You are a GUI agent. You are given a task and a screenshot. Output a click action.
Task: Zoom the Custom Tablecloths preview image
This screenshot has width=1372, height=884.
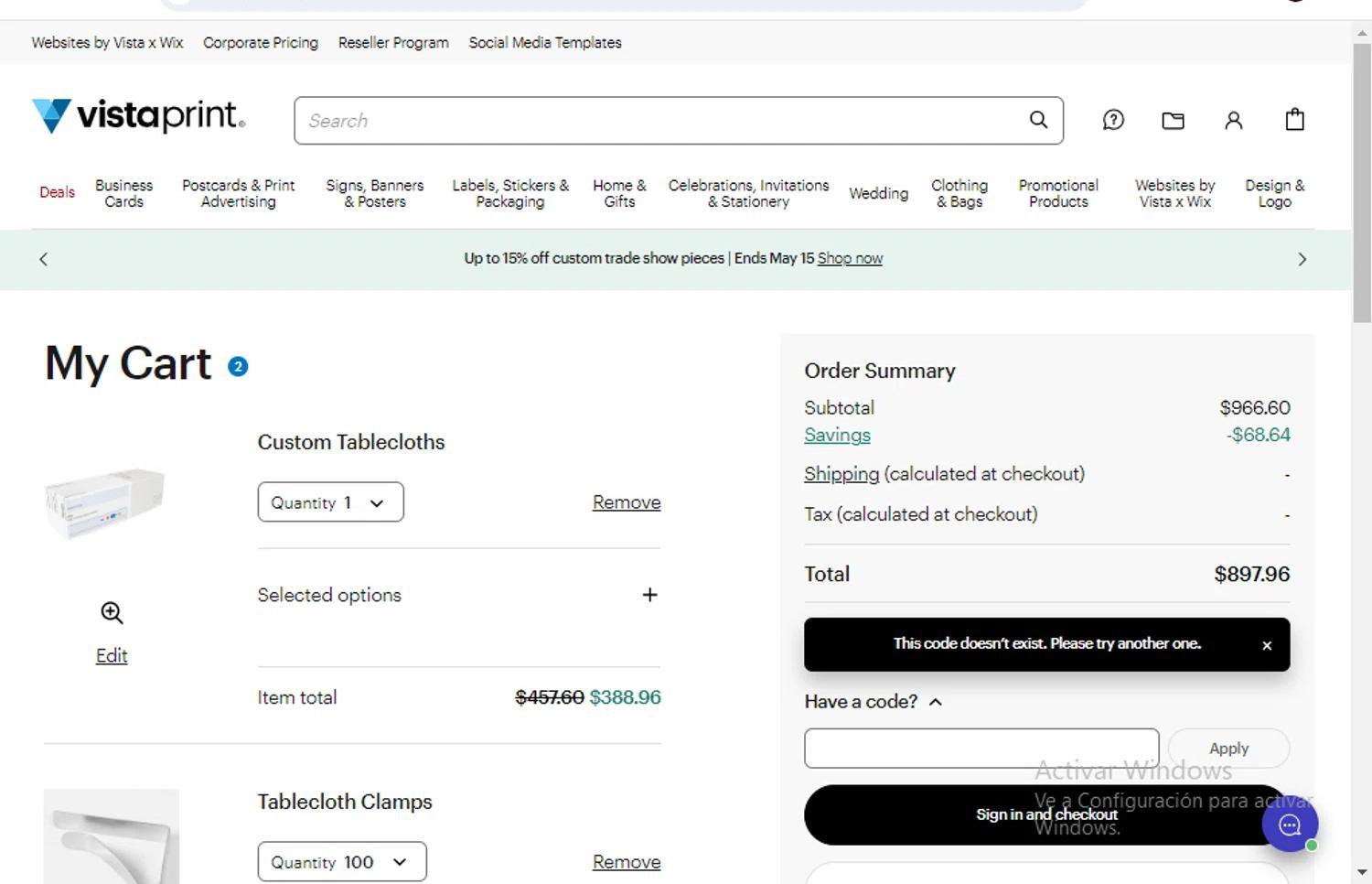click(112, 613)
